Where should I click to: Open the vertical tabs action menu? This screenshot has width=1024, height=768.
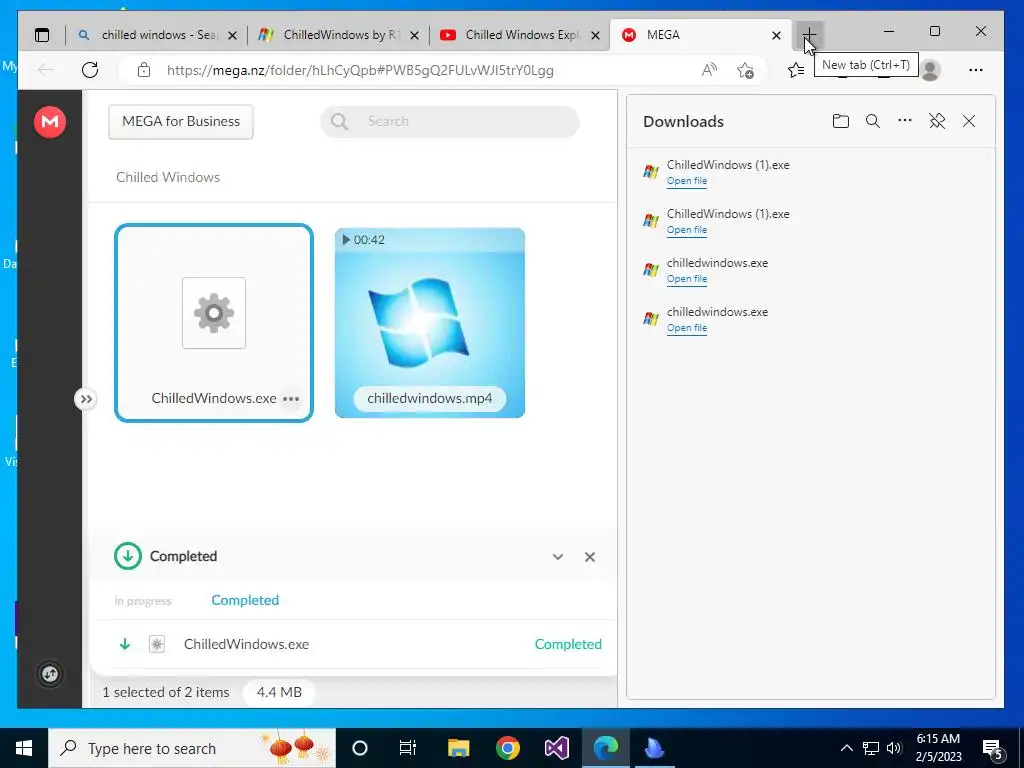42,35
